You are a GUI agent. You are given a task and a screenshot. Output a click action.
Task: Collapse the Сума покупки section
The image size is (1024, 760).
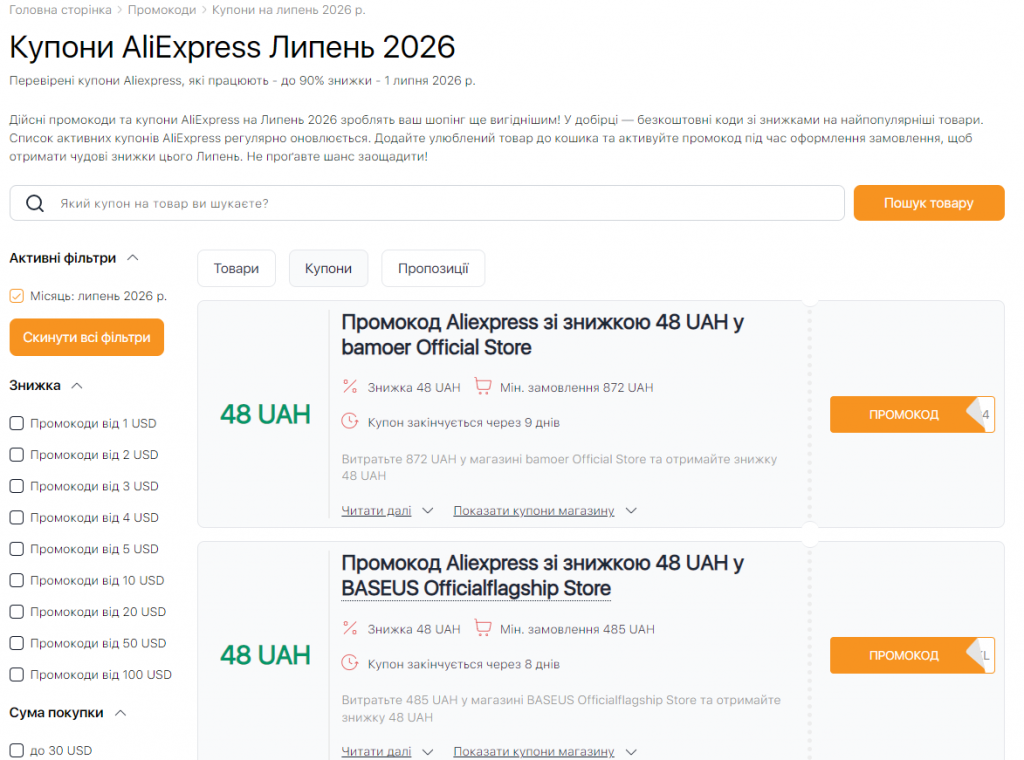pos(120,713)
